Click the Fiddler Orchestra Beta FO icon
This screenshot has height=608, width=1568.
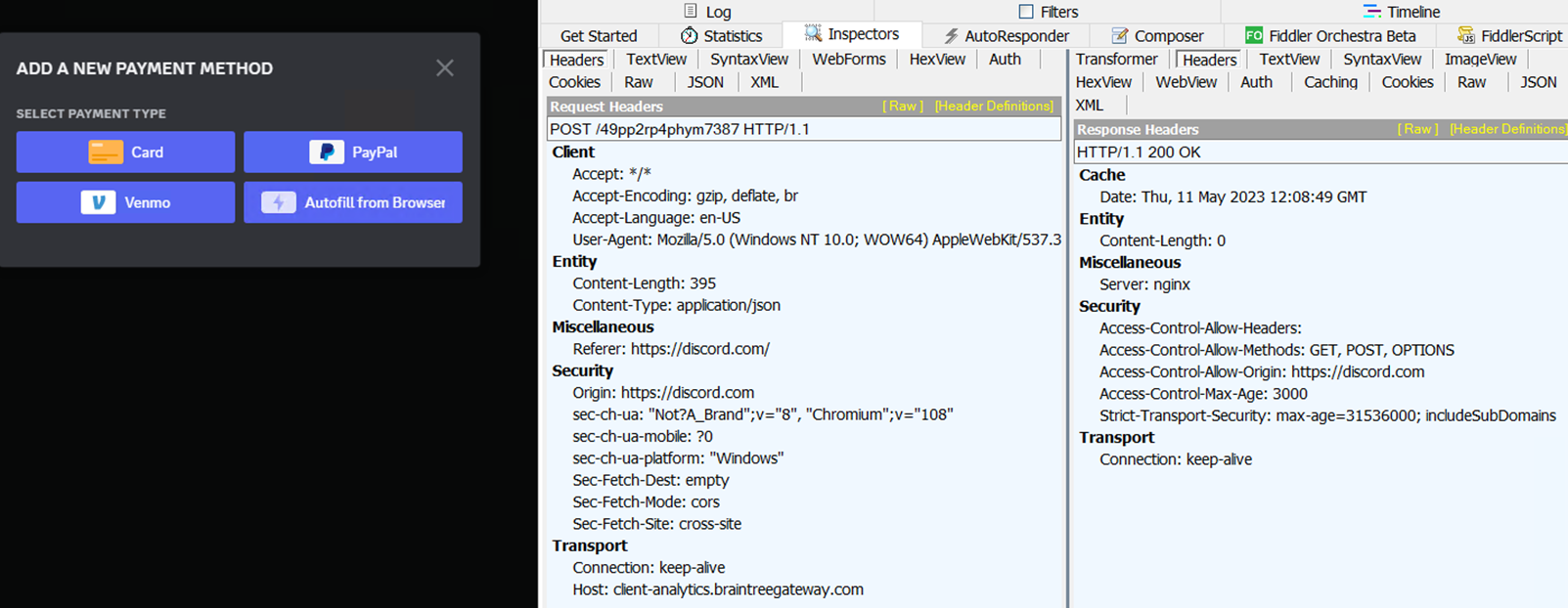coord(1254,36)
